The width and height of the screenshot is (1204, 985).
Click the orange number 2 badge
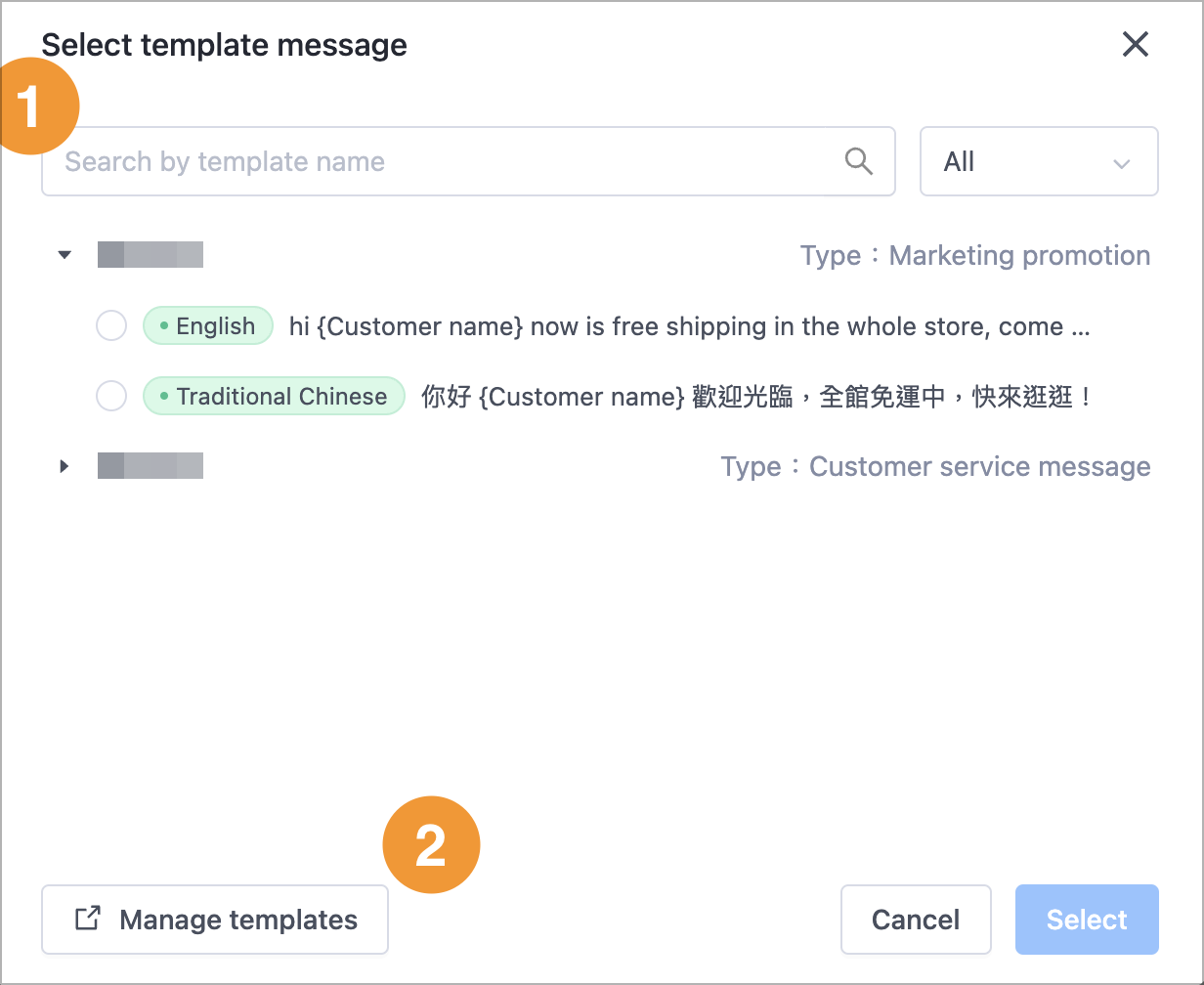[x=431, y=845]
